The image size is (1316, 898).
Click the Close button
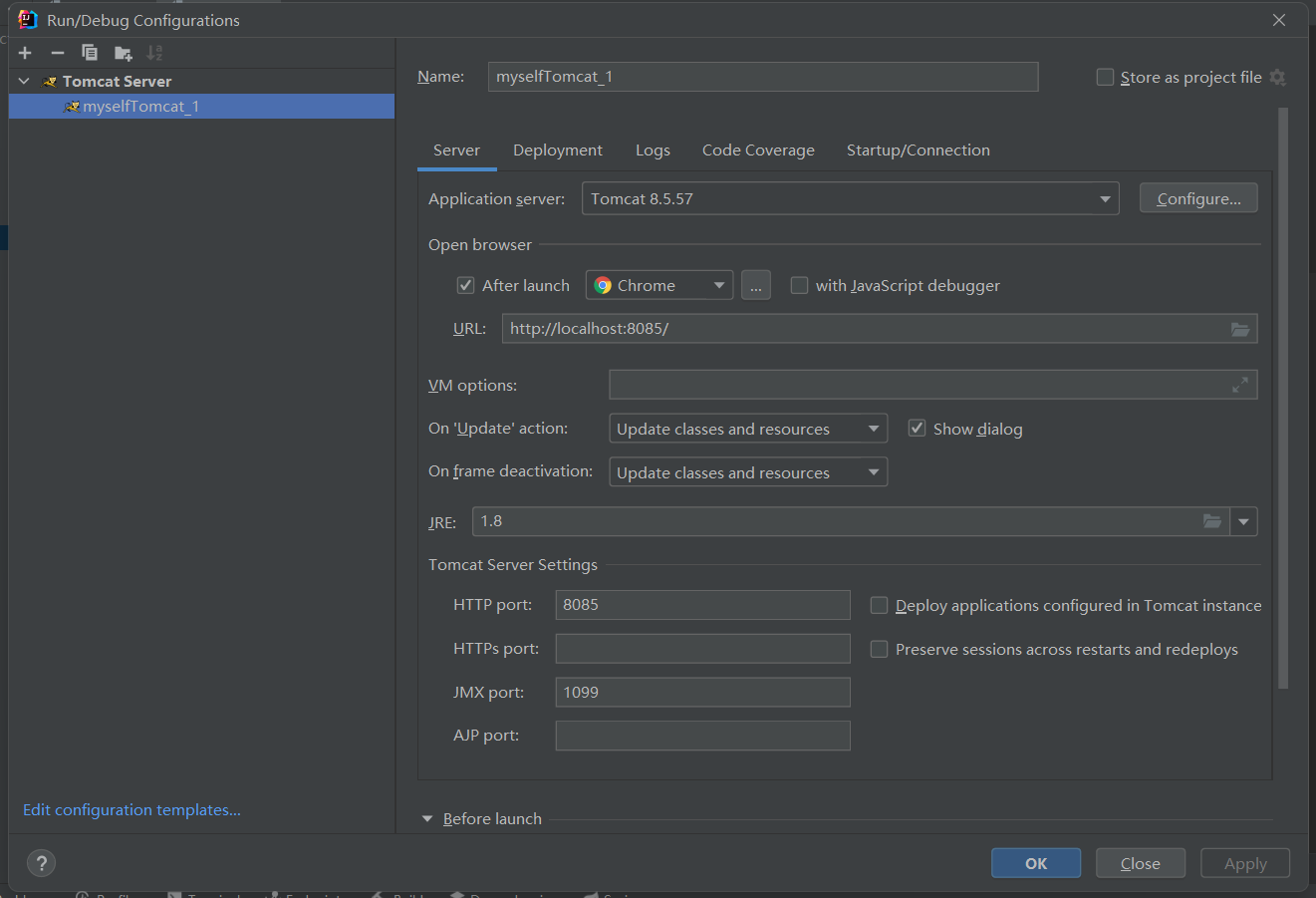[1141, 863]
